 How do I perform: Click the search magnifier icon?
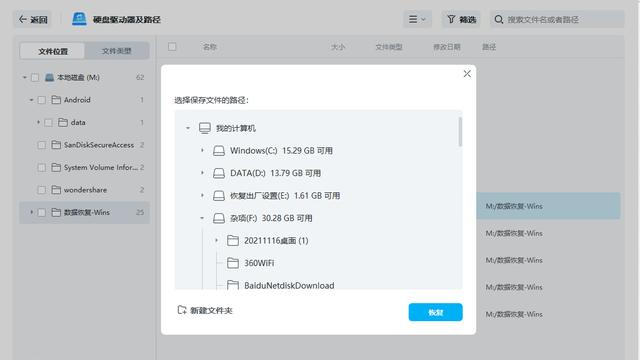pyautogui.click(x=498, y=20)
